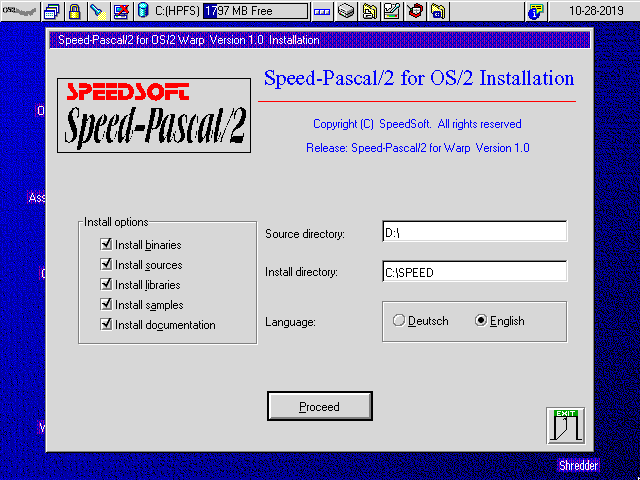Open the drives icon in WarpCenter tray

click(x=346, y=11)
